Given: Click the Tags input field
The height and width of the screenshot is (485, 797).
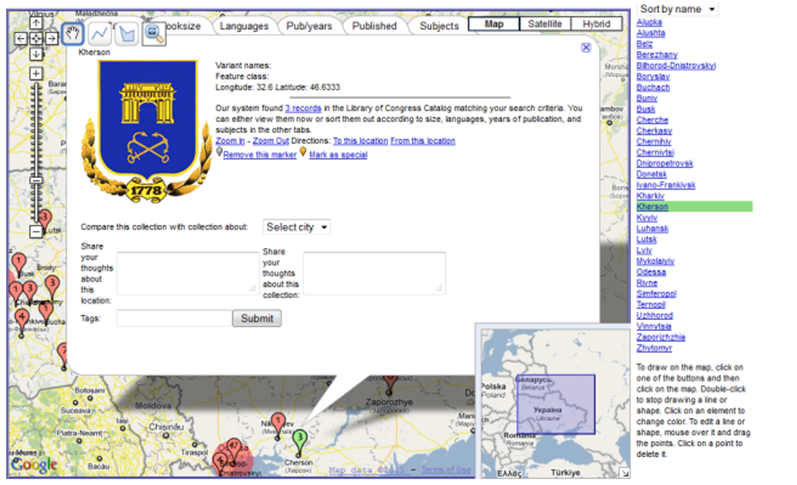Looking at the screenshot, I should (x=174, y=318).
